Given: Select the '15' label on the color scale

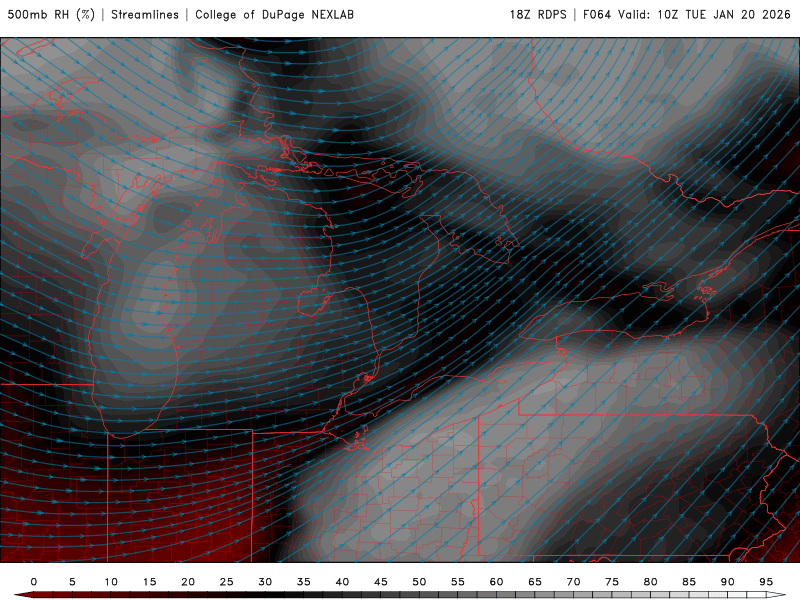Looking at the screenshot, I should [x=149, y=582].
